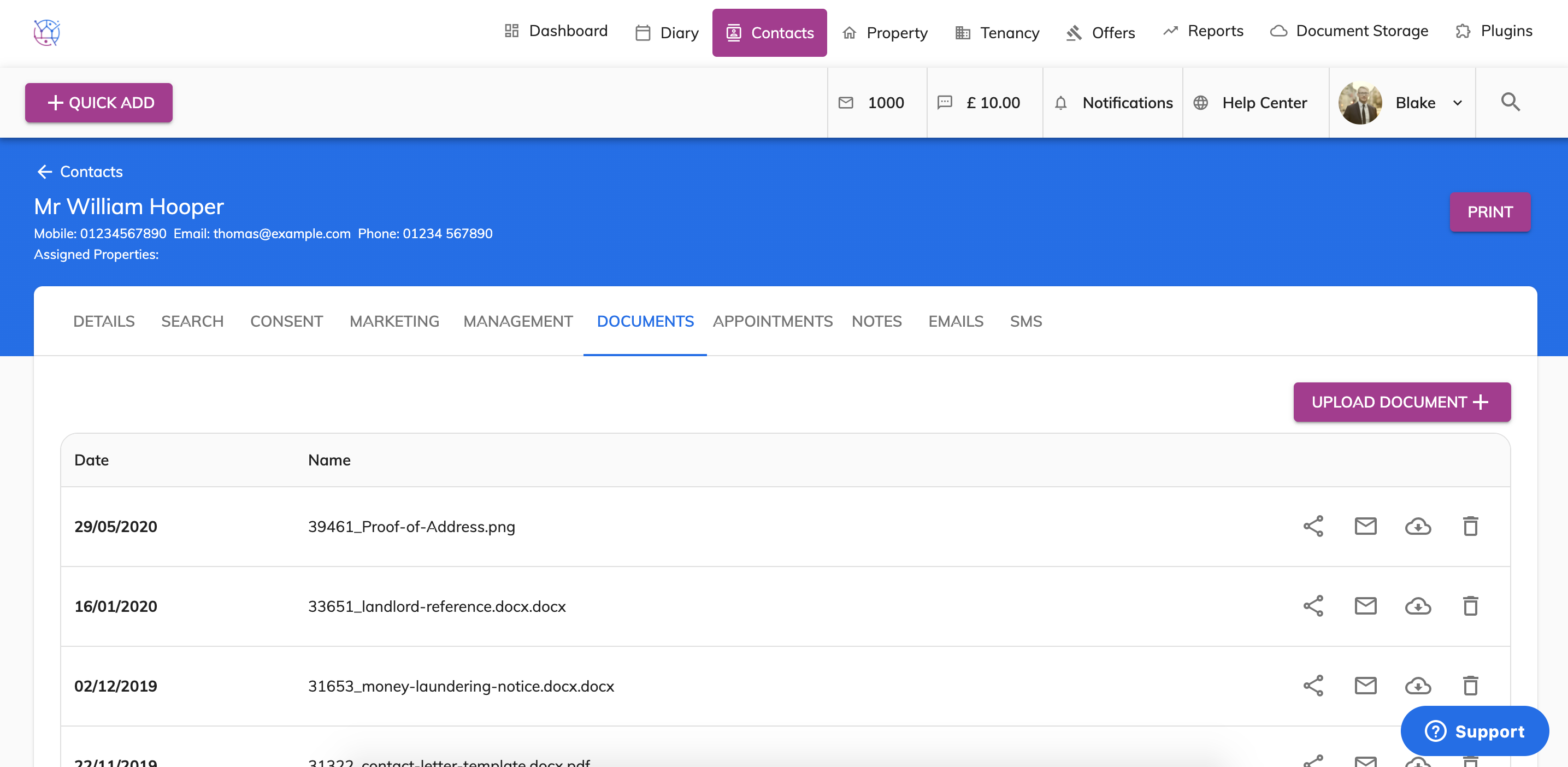Share the Proof-of-Address.png document

point(1313,526)
